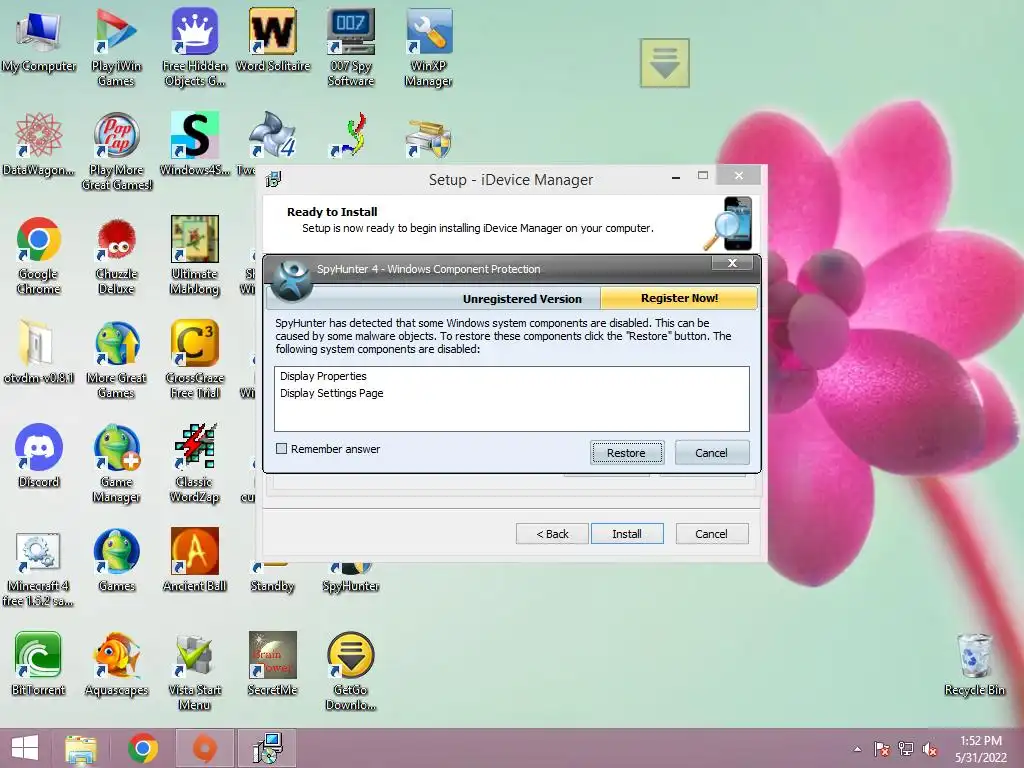Image resolution: width=1024 pixels, height=768 pixels.
Task: Launch Classic WordZap shortcut
Action: click(x=195, y=464)
